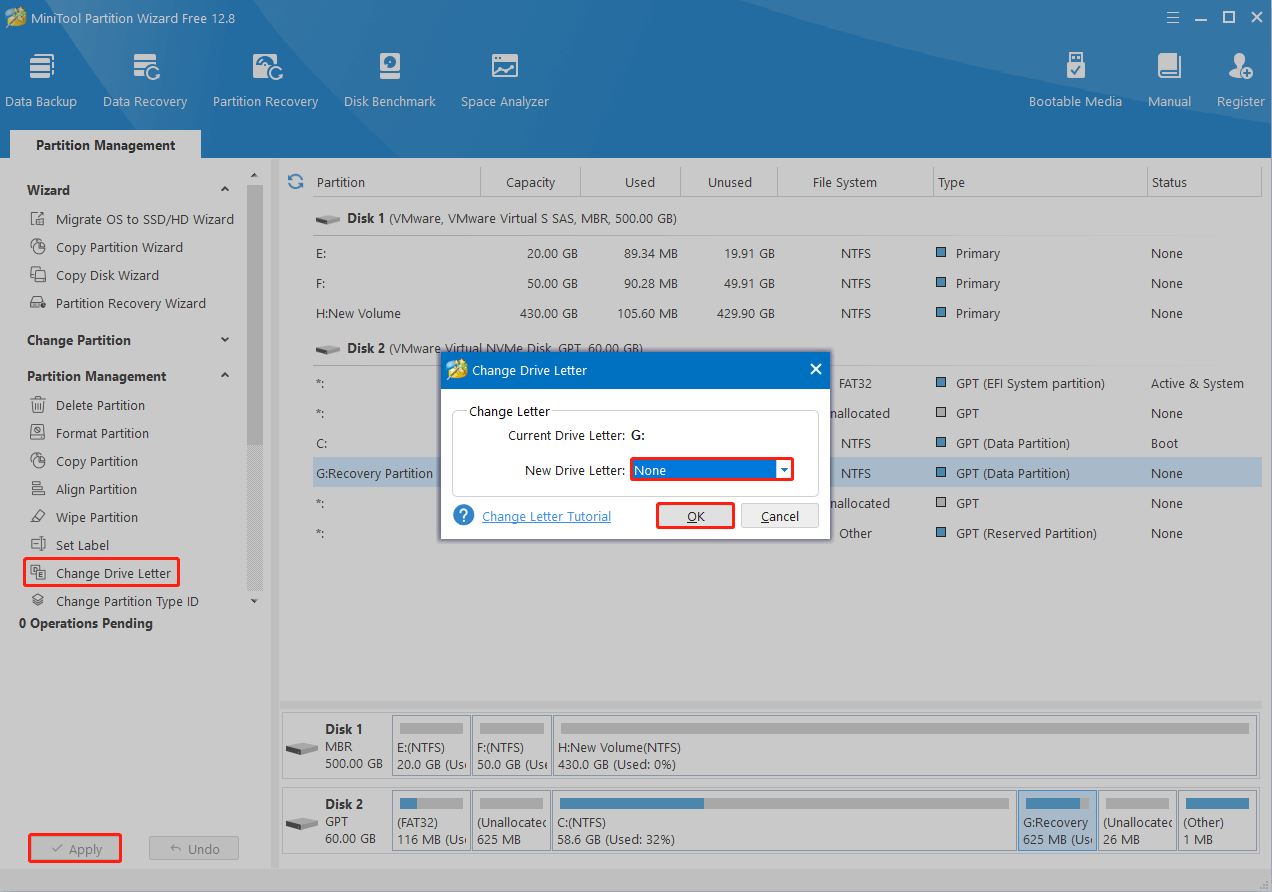Click OK in the Change Drive Letter dialog

[x=696, y=516]
